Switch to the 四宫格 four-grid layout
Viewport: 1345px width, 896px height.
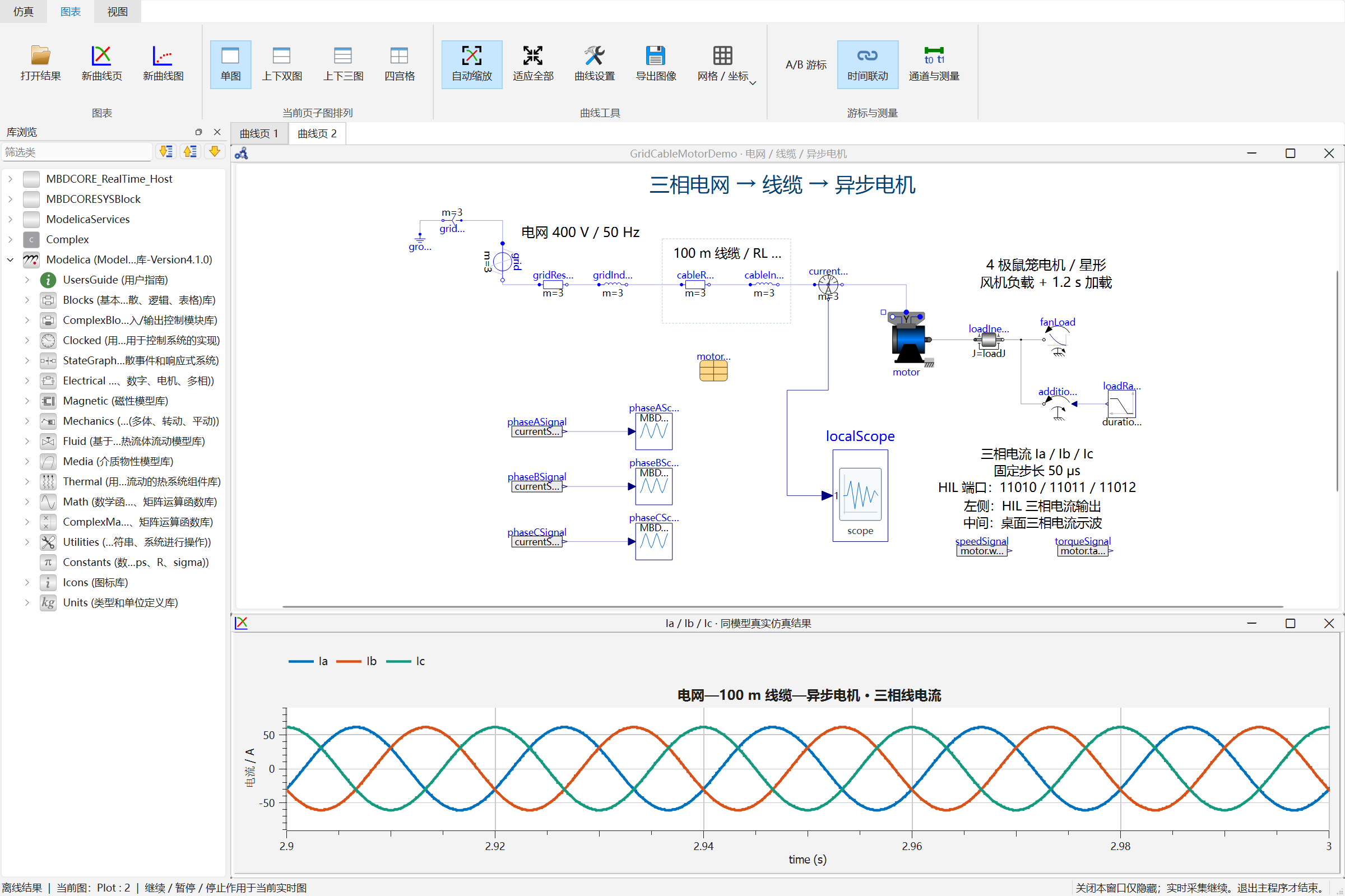coord(400,63)
